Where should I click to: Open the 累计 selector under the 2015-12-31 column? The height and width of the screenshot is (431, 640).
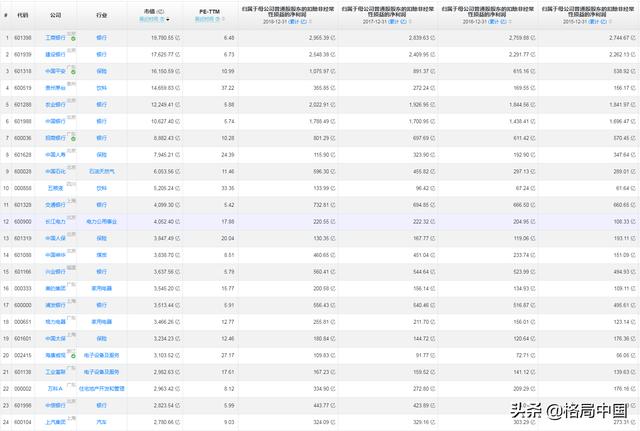[598, 22]
